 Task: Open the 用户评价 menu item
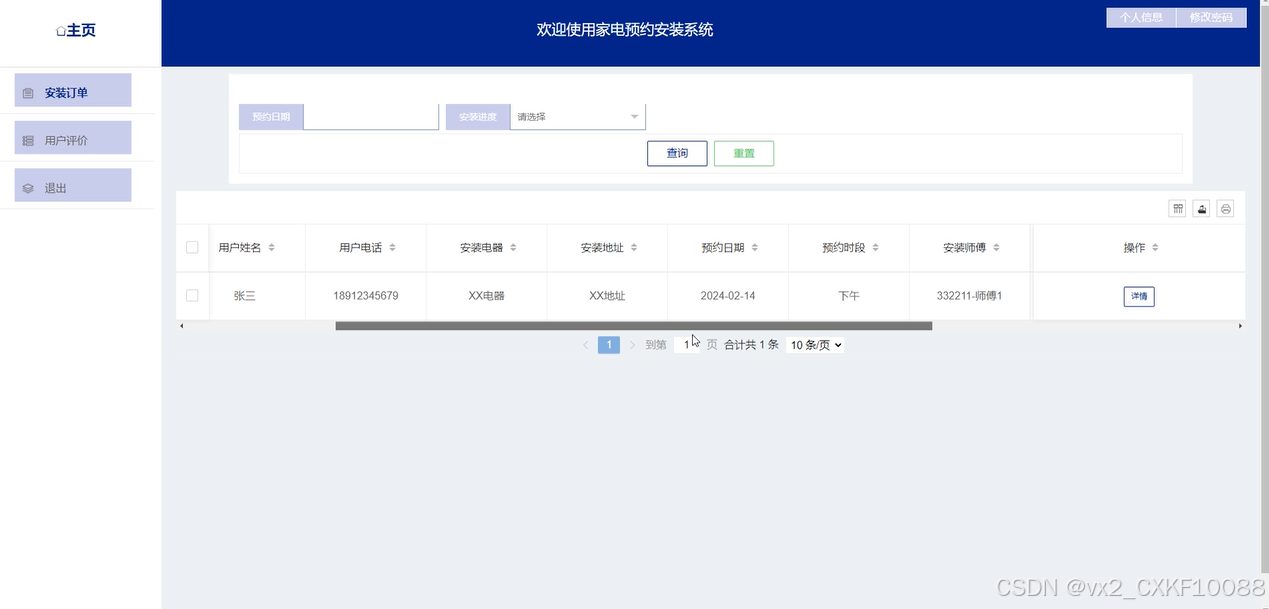73,138
